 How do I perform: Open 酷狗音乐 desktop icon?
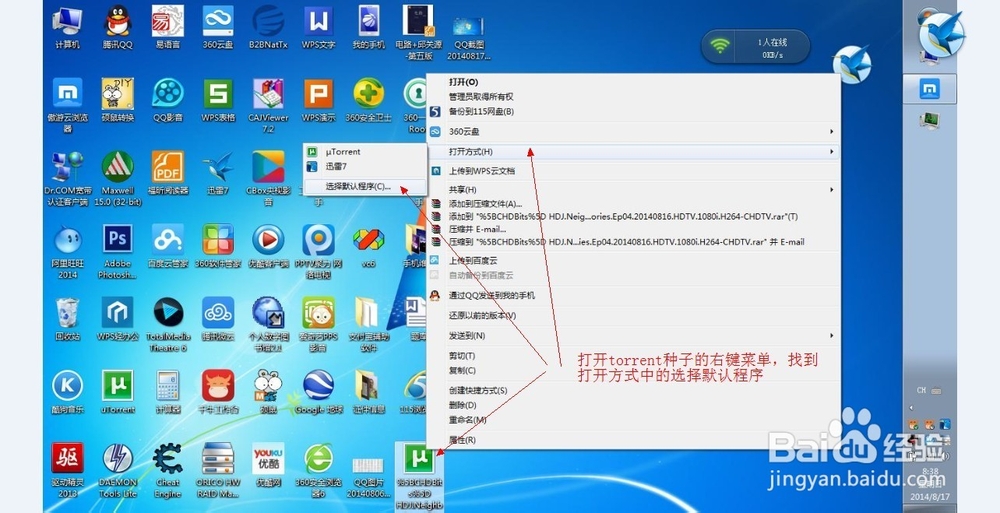68,392
